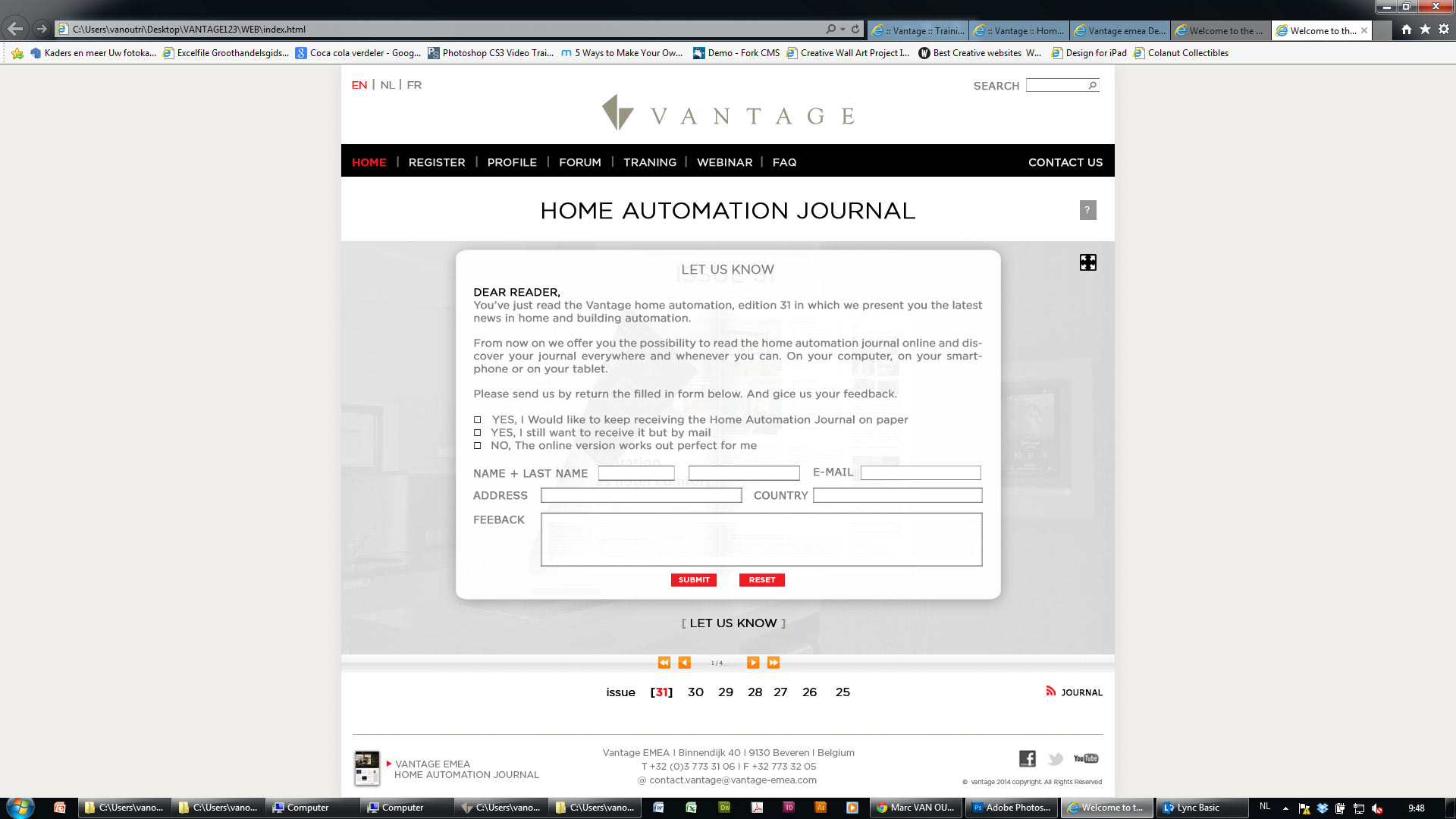Check 'keep receiving Journal on paper' box
Image resolution: width=1456 pixels, height=819 pixels.
point(477,419)
